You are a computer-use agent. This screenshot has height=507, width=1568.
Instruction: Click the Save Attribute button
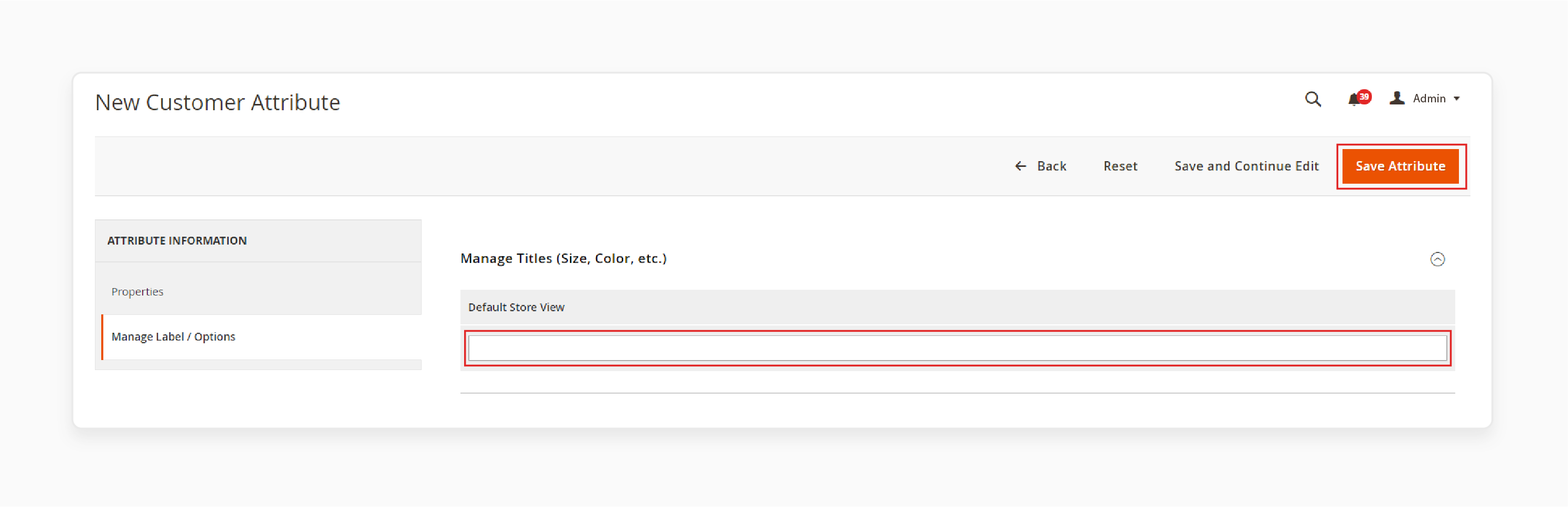pyautogui.click(x=1400, y=166)
